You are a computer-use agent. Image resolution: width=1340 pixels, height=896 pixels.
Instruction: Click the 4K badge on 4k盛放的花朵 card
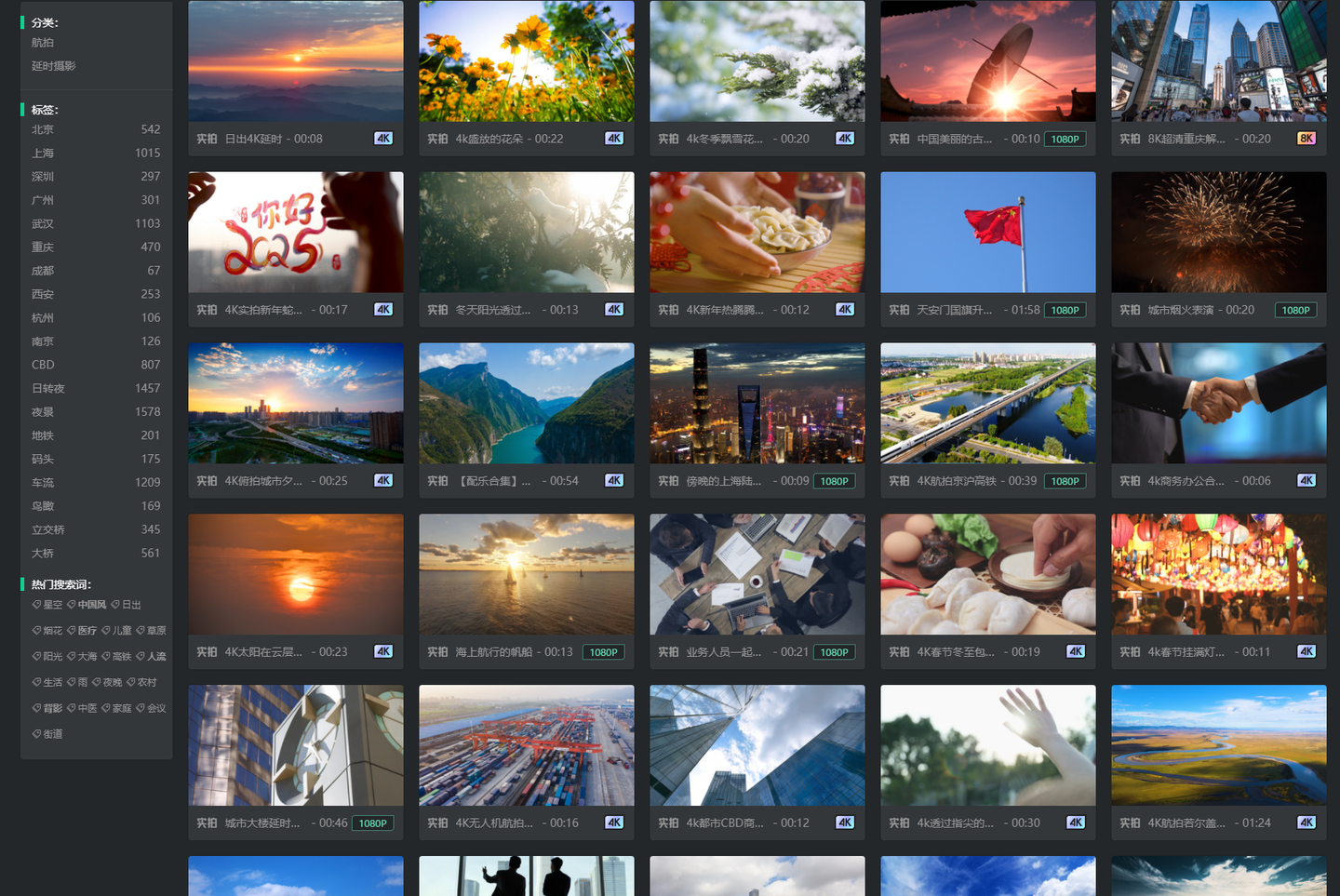(x=614, y=139)
